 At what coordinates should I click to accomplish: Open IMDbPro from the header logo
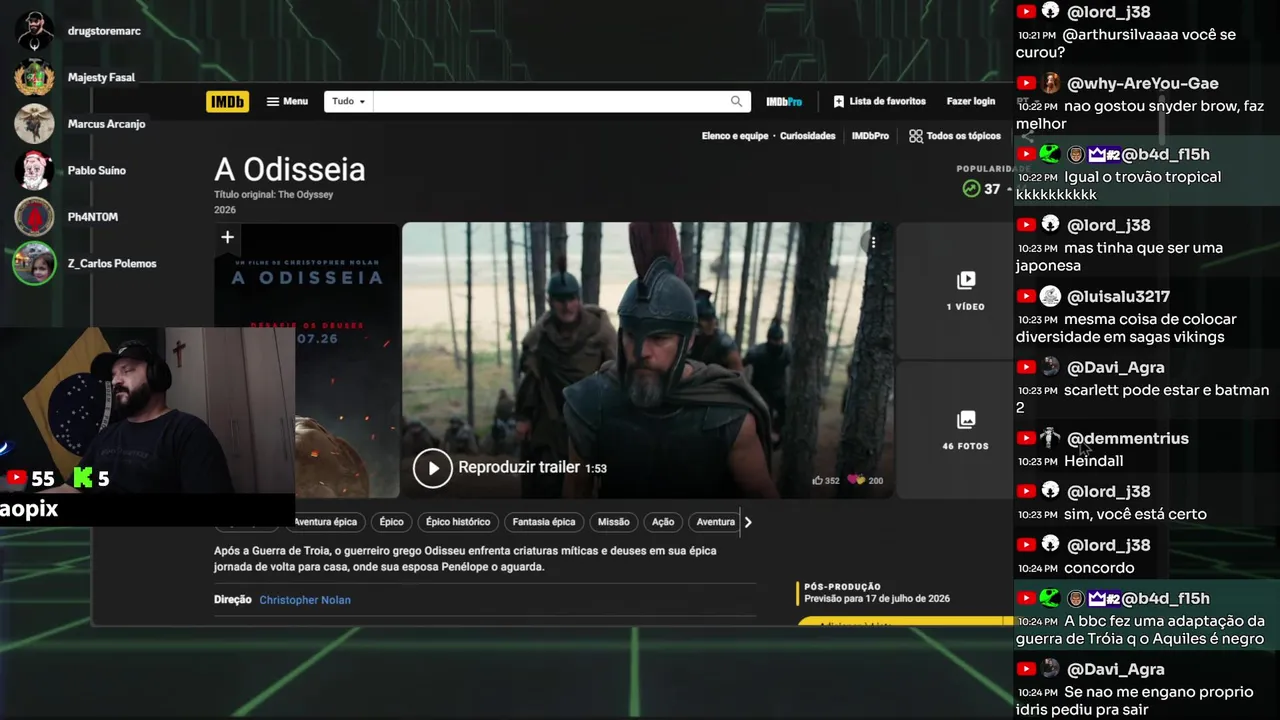point(784,101)
